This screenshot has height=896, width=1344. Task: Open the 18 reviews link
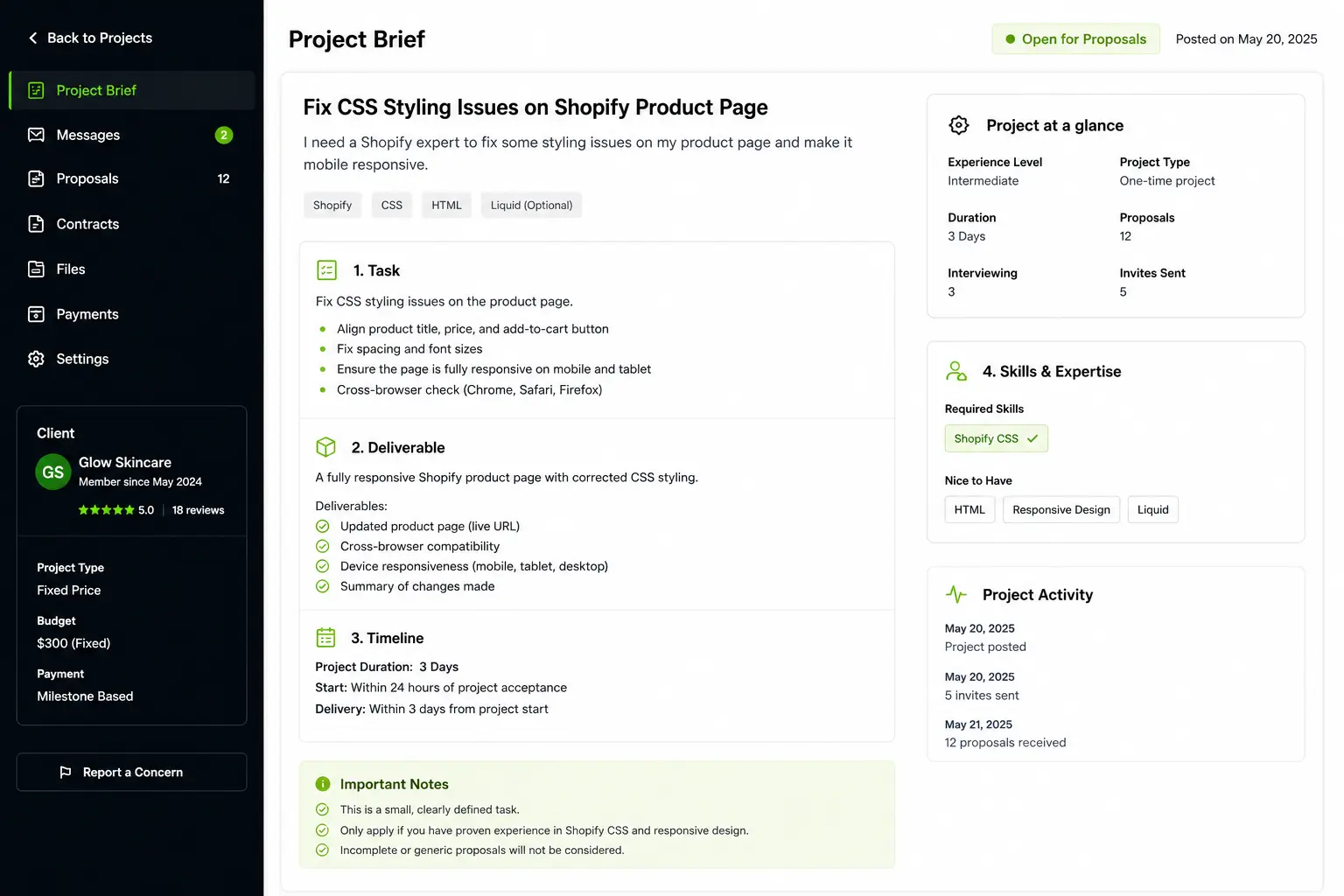[x=198, y=510]
